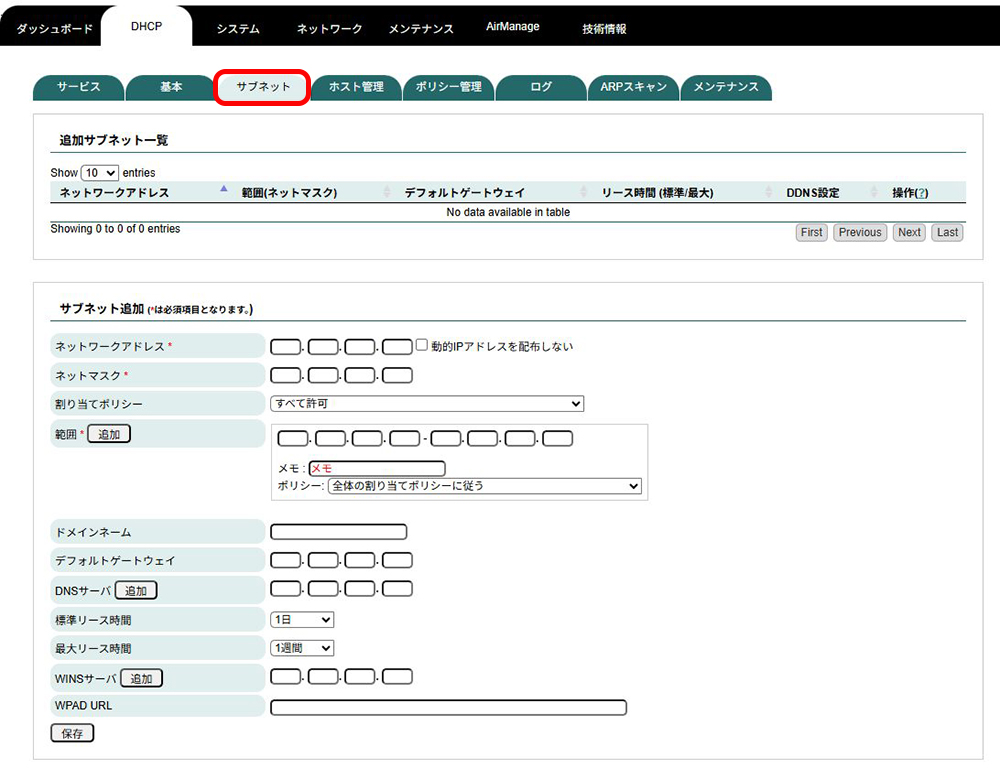Open the 標準リース時間 dropdown

[x=302, y=620]
